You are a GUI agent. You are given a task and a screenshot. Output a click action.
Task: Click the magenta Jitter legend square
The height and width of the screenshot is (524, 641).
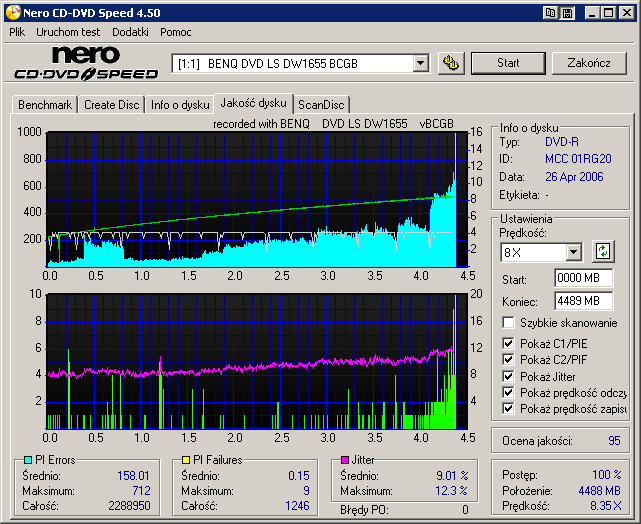(x=345, y=460)
